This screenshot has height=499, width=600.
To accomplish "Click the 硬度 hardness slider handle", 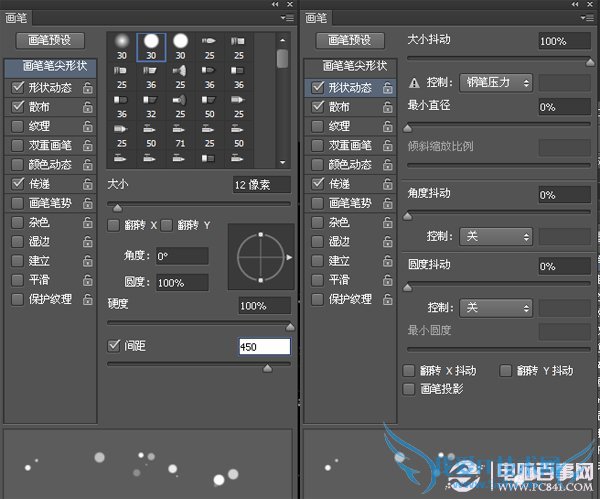I will click(x=290, y=327).
